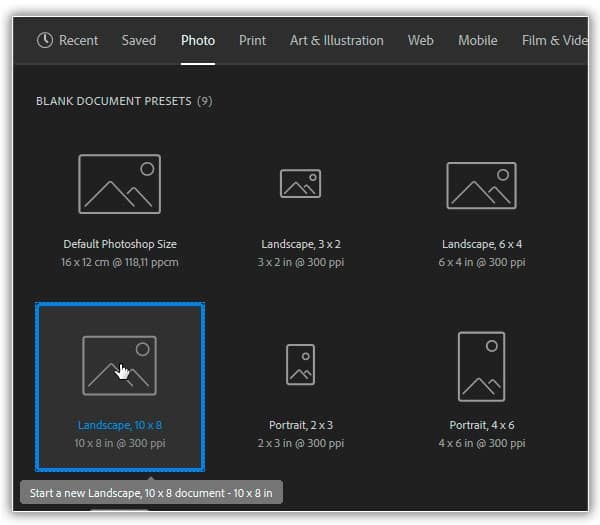The image size is (600, 525).
Task: Choose the Default Photoshop Size preset icon
Action: [119, 184]
